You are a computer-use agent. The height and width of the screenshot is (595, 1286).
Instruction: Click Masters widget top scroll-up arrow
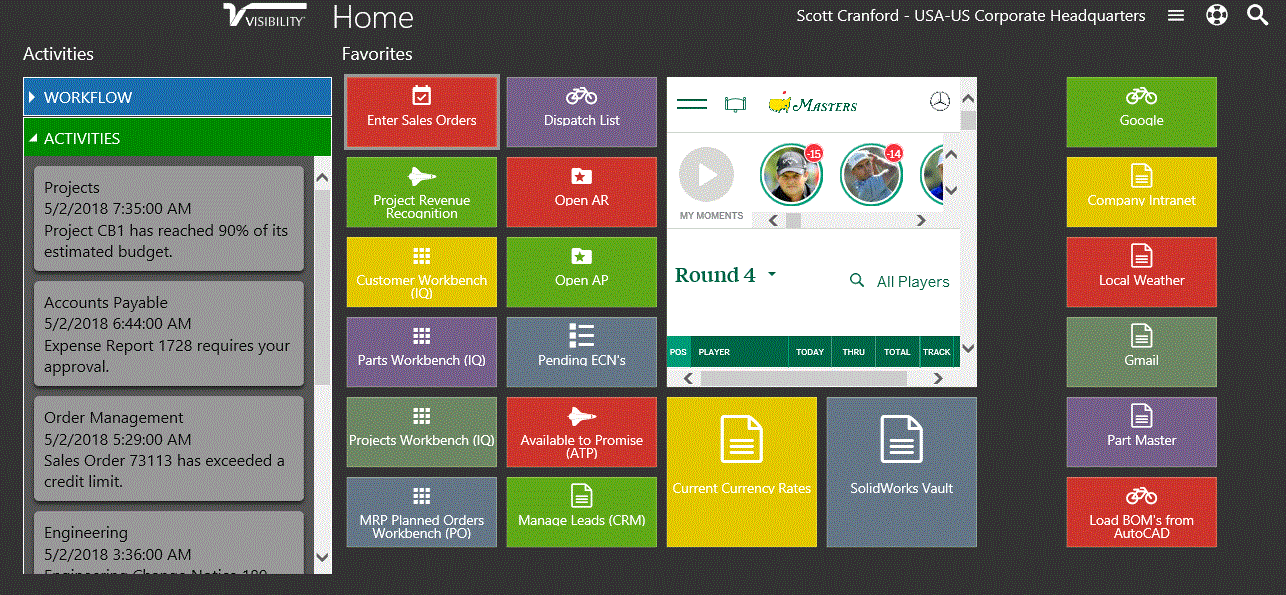pyautogui.click(x=968, y=98)
